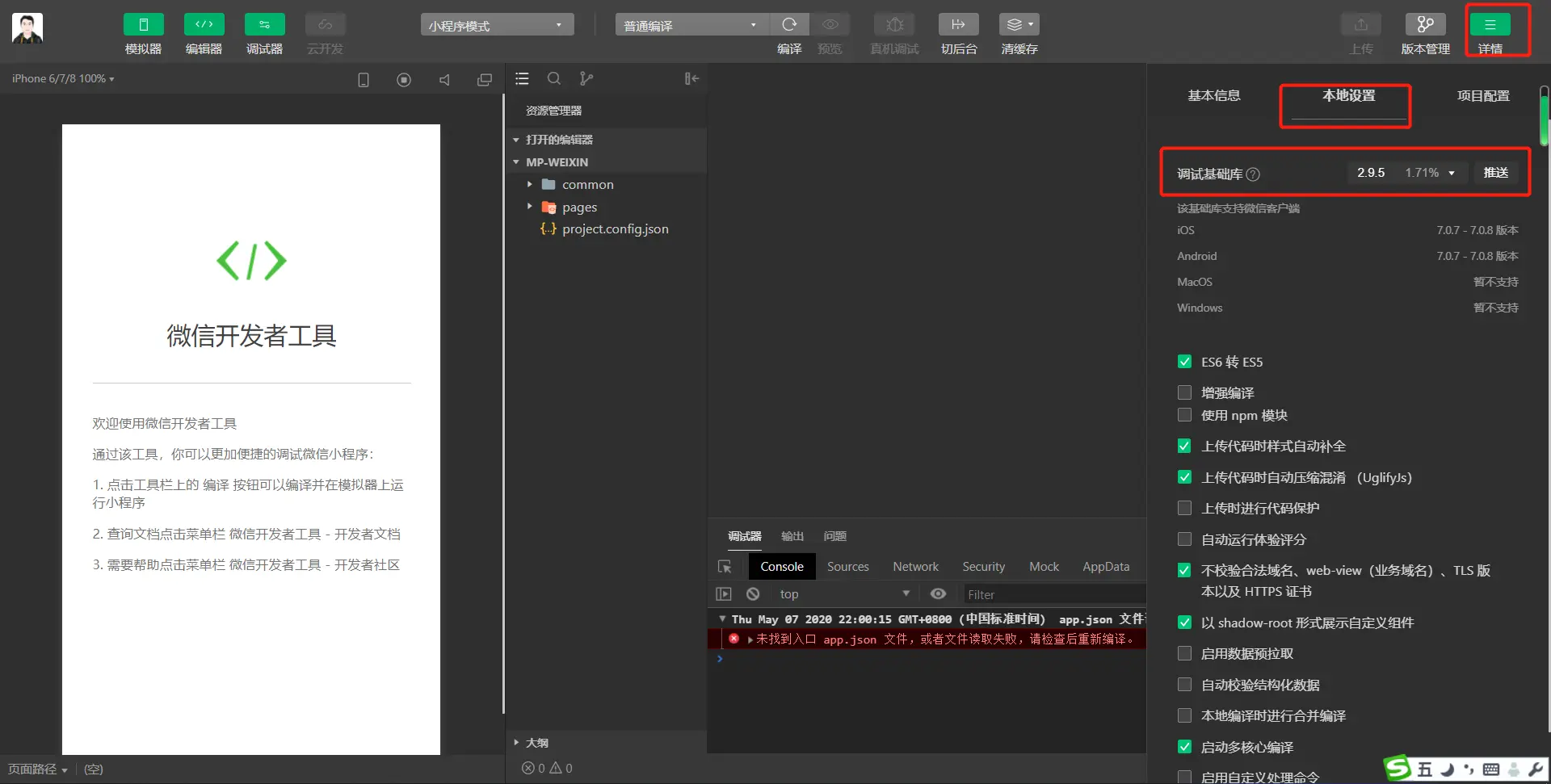Open the 清缓存 clear cache button
Image resolution: width=1551 pixels, height=784 pixels.
pyautogui.click(x=1019, y=25)
